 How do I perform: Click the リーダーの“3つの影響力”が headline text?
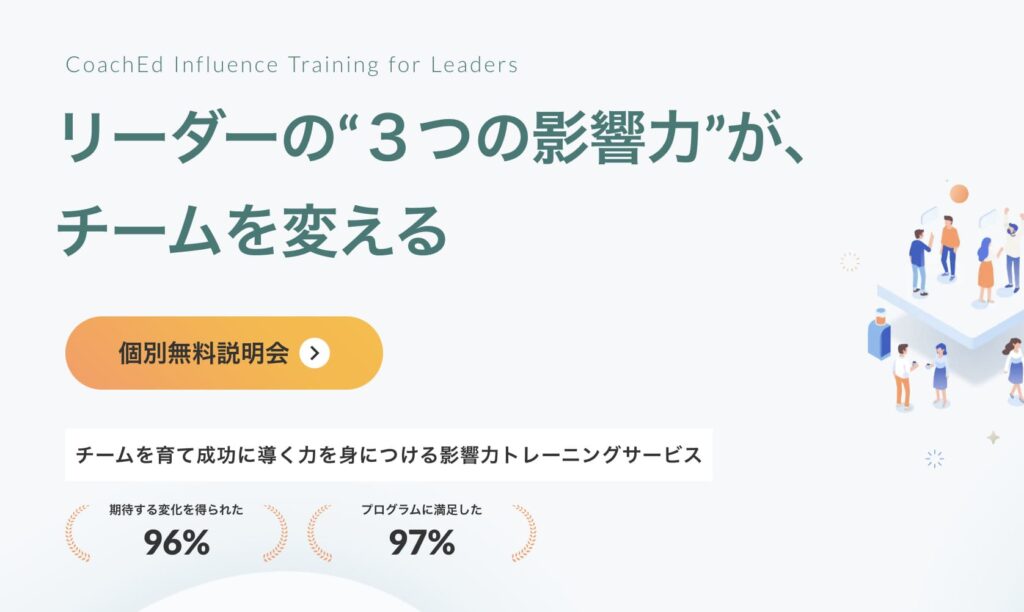coord(431,137)
